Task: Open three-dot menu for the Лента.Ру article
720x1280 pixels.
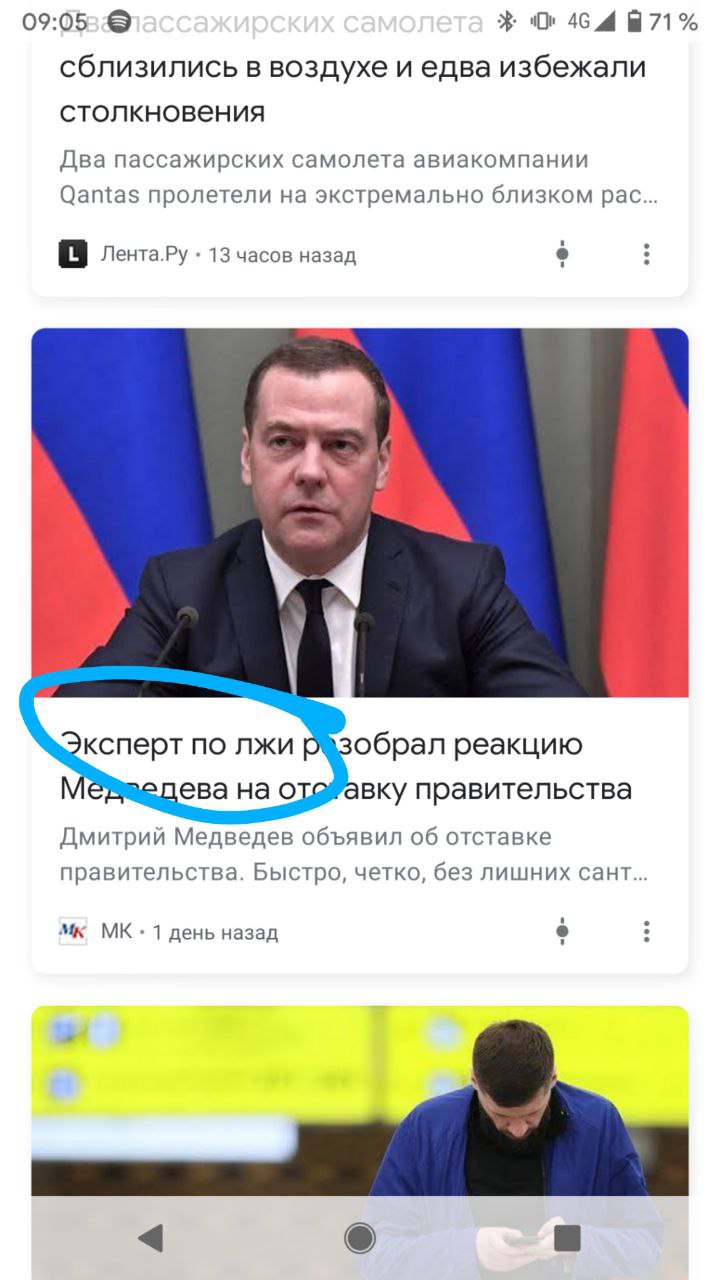Action: tap(646, 254)
